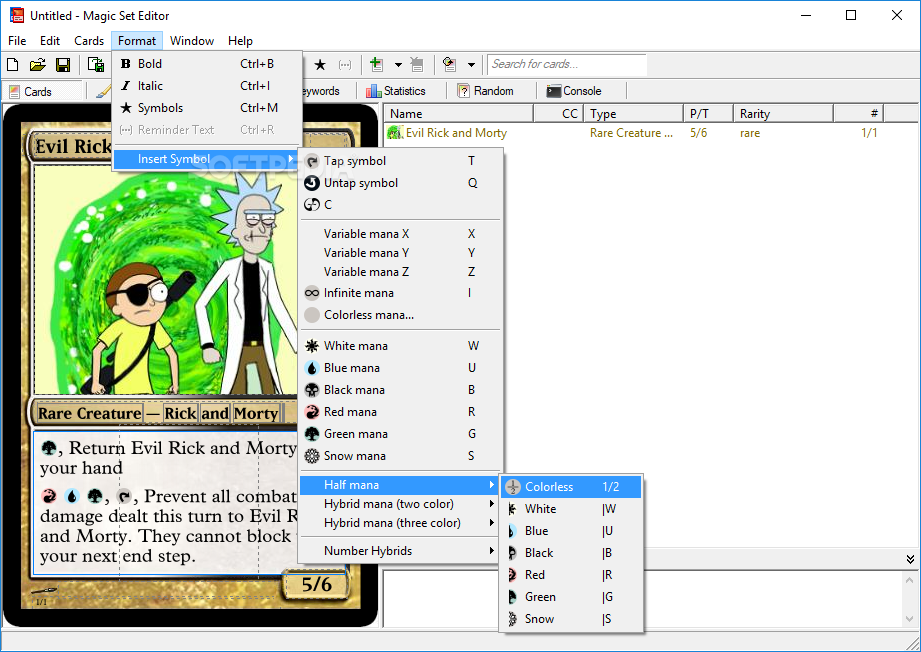
Task: Click the card artwork image
Action: coord(166,280)
